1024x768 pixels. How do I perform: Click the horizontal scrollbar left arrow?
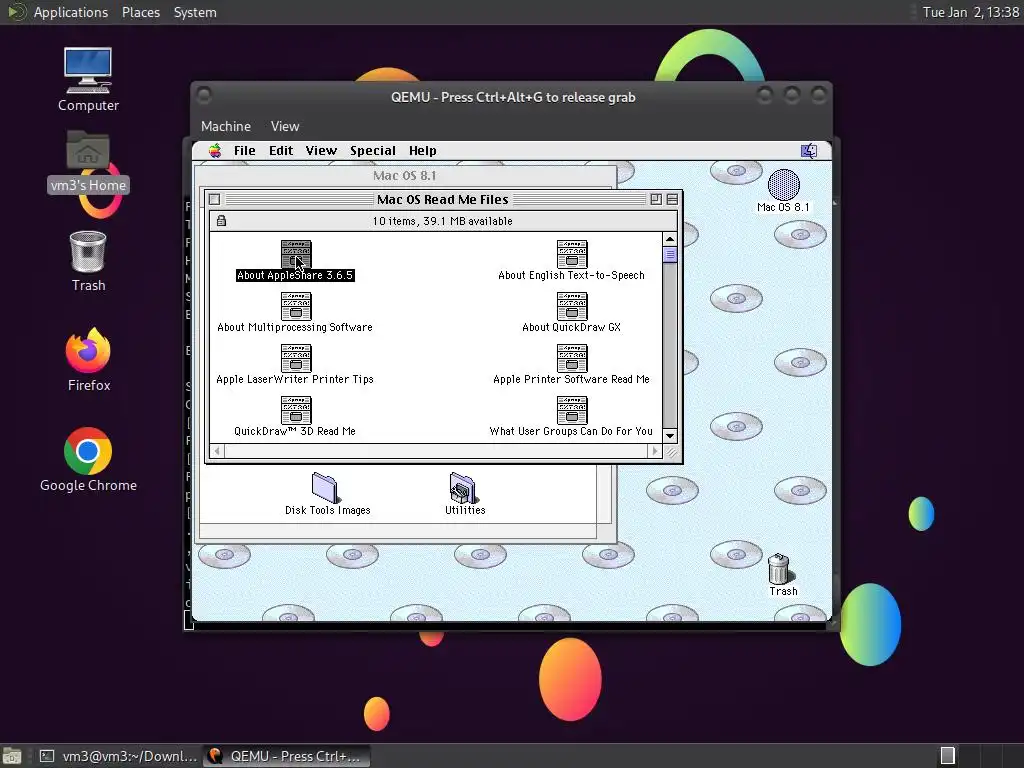217,451
